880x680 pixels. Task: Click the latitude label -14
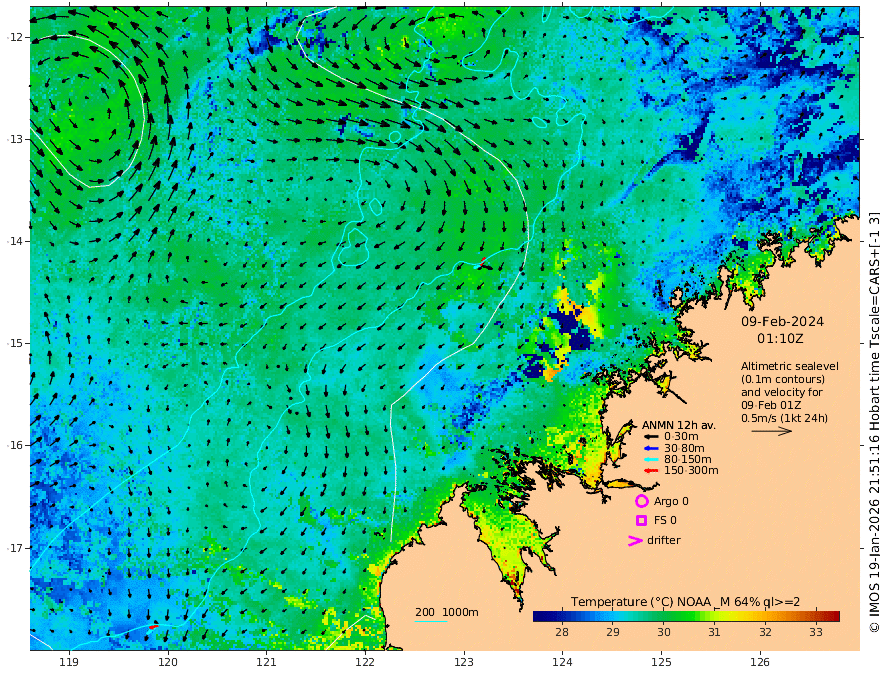coord(15,241)
